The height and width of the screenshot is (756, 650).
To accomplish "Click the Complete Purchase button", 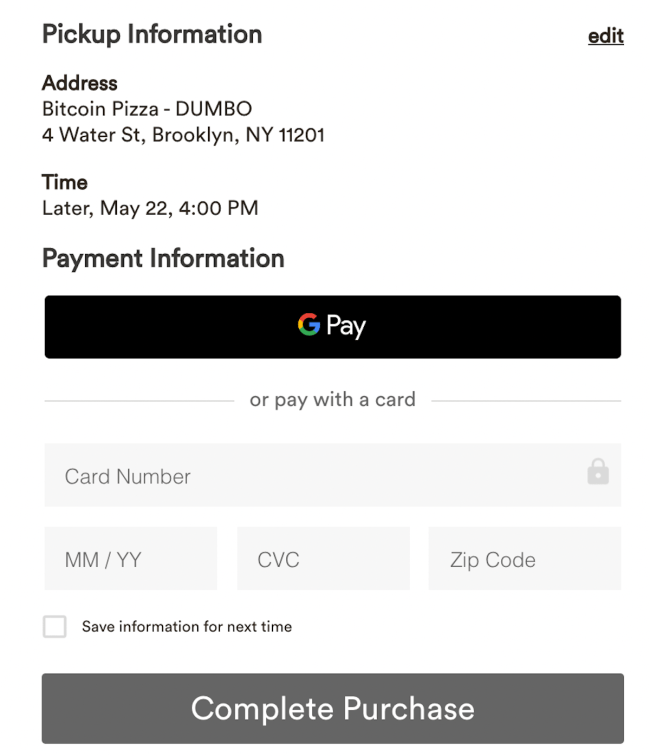I will pyautogui.click(x=332, y=708).
